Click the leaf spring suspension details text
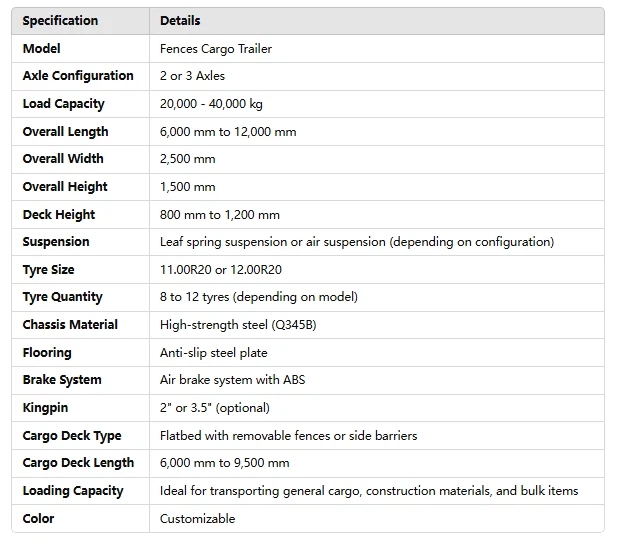Image resolution: width=619 pixels, height=546 pixels. pos(356,242)
